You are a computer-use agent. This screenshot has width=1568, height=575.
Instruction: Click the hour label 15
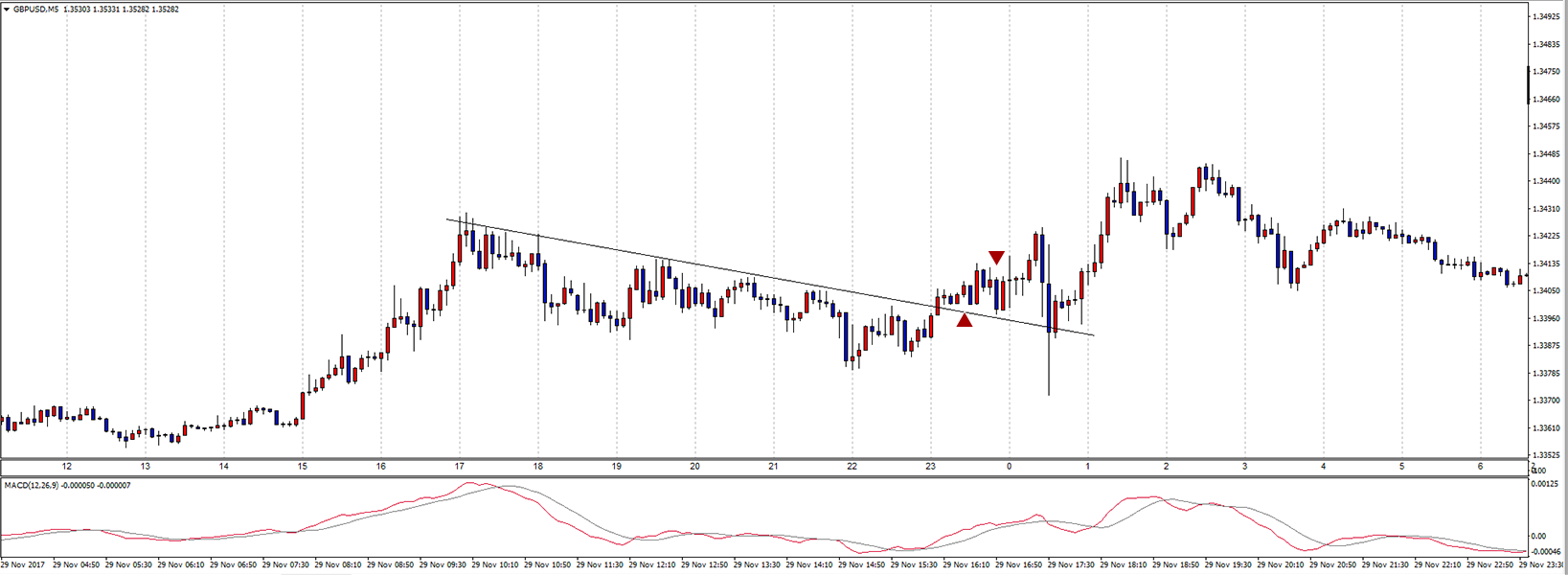(302, 467)
